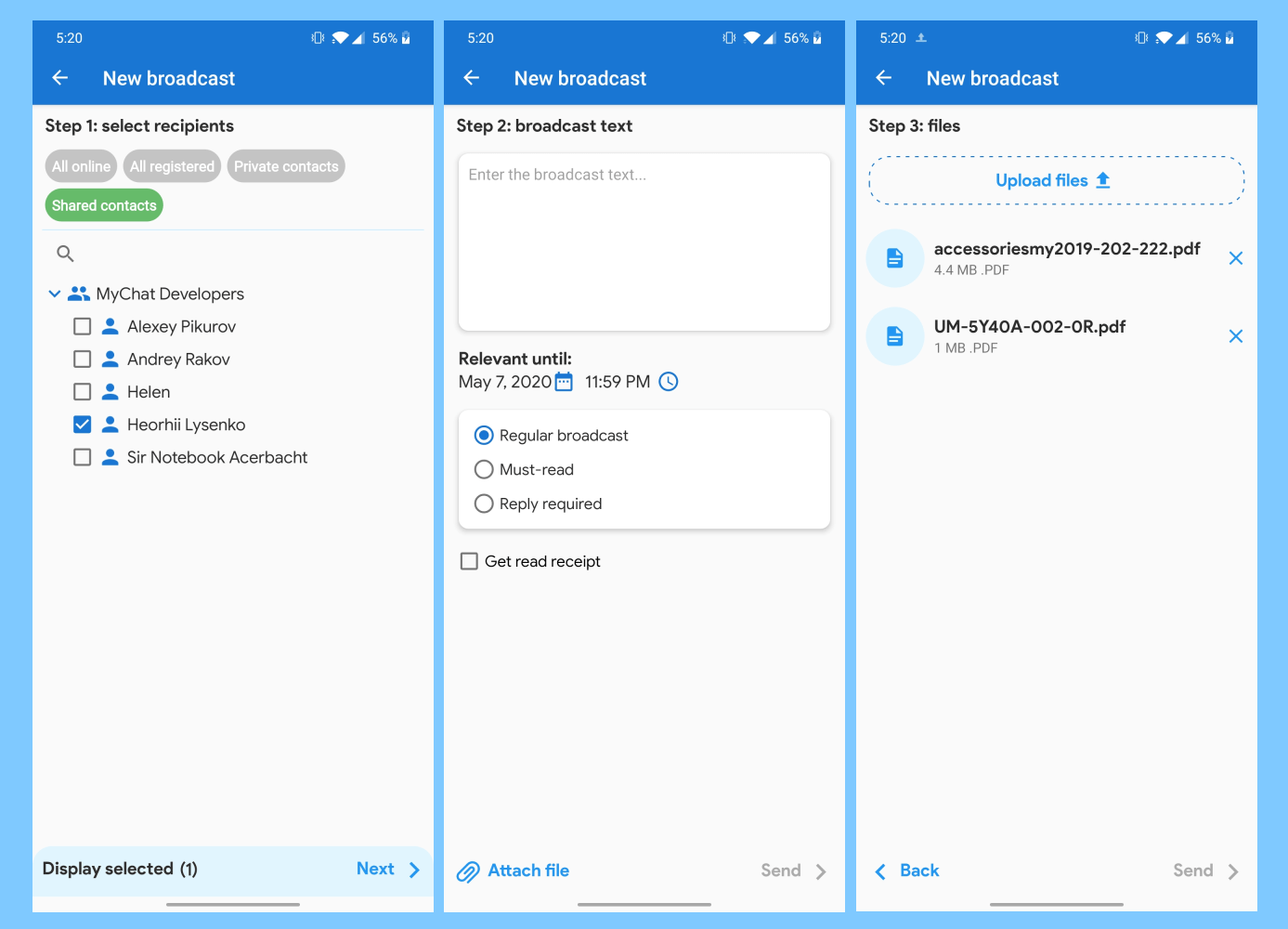Click the Attach file link
The image size is (1288, 929).
point(528,871)
